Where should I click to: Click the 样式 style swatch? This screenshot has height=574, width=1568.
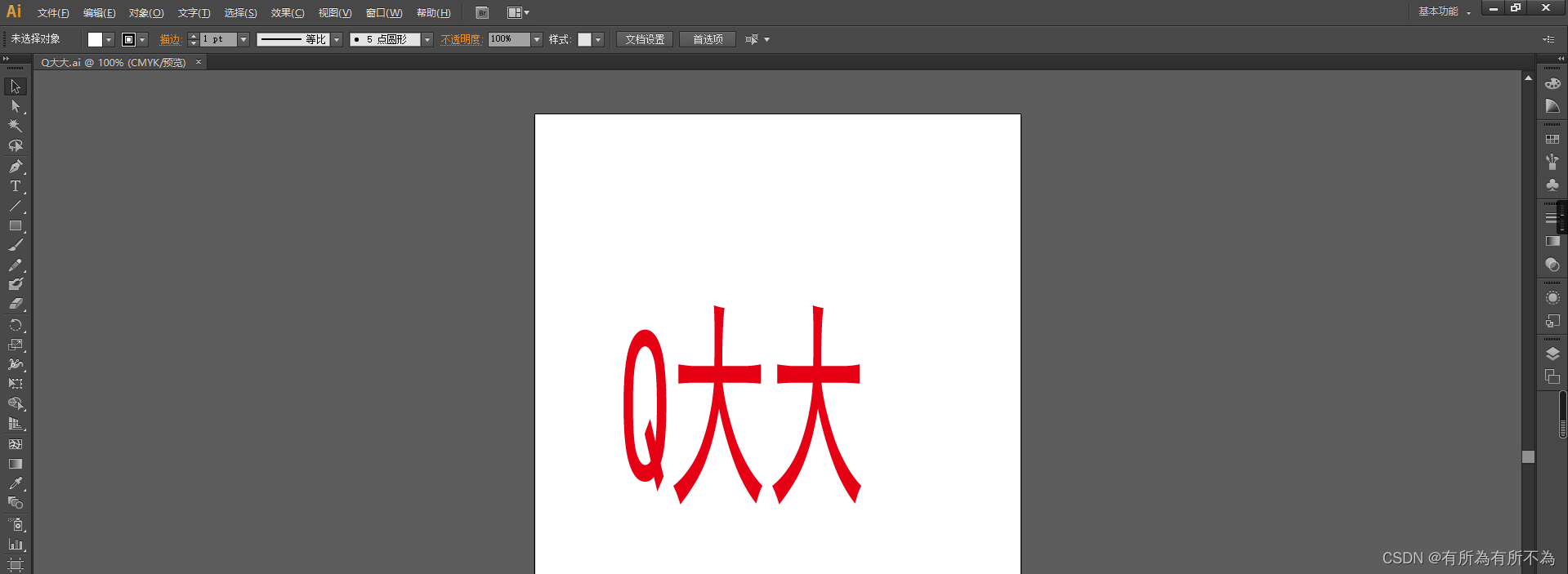click(x=585, y=39)
